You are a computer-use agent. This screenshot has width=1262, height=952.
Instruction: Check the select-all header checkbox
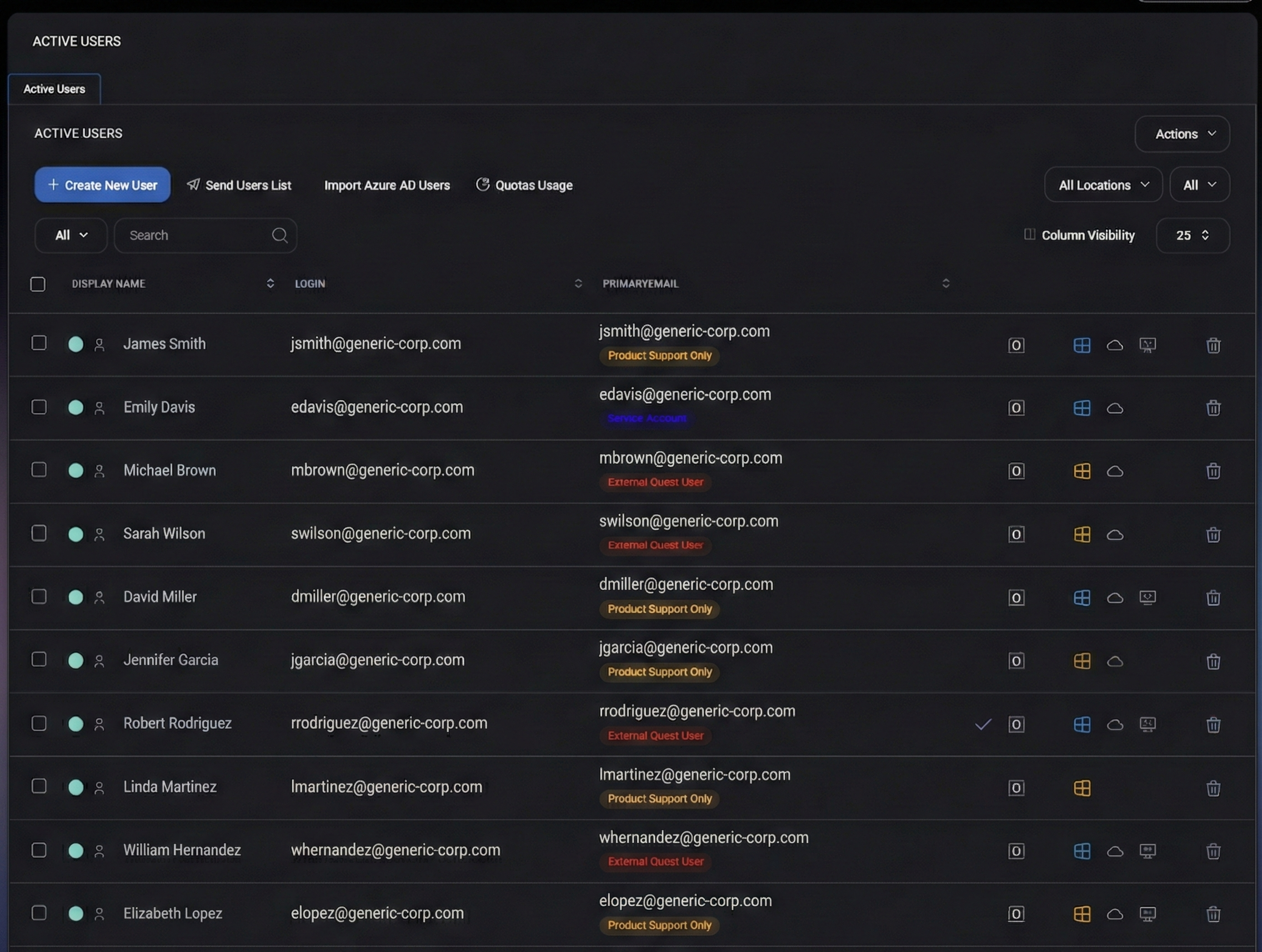pyautogui.click(x=38, y=284)
